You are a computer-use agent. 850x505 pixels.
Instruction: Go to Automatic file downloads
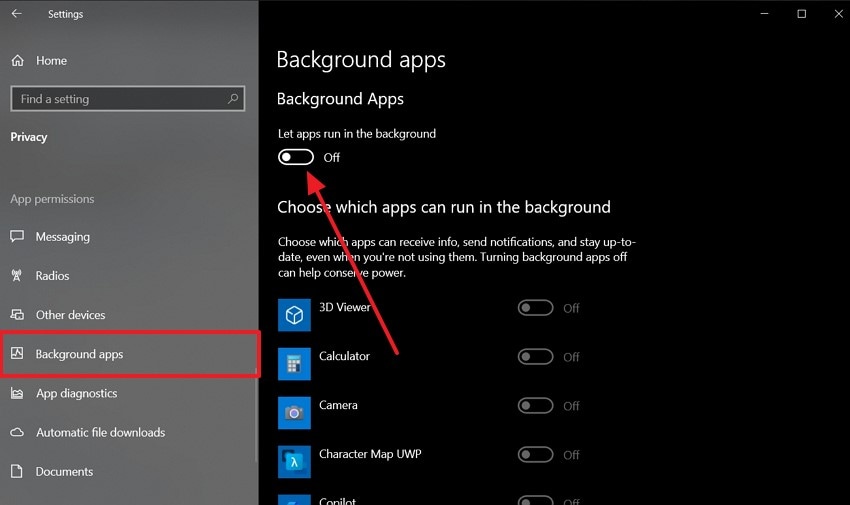(x=100, y=433)
